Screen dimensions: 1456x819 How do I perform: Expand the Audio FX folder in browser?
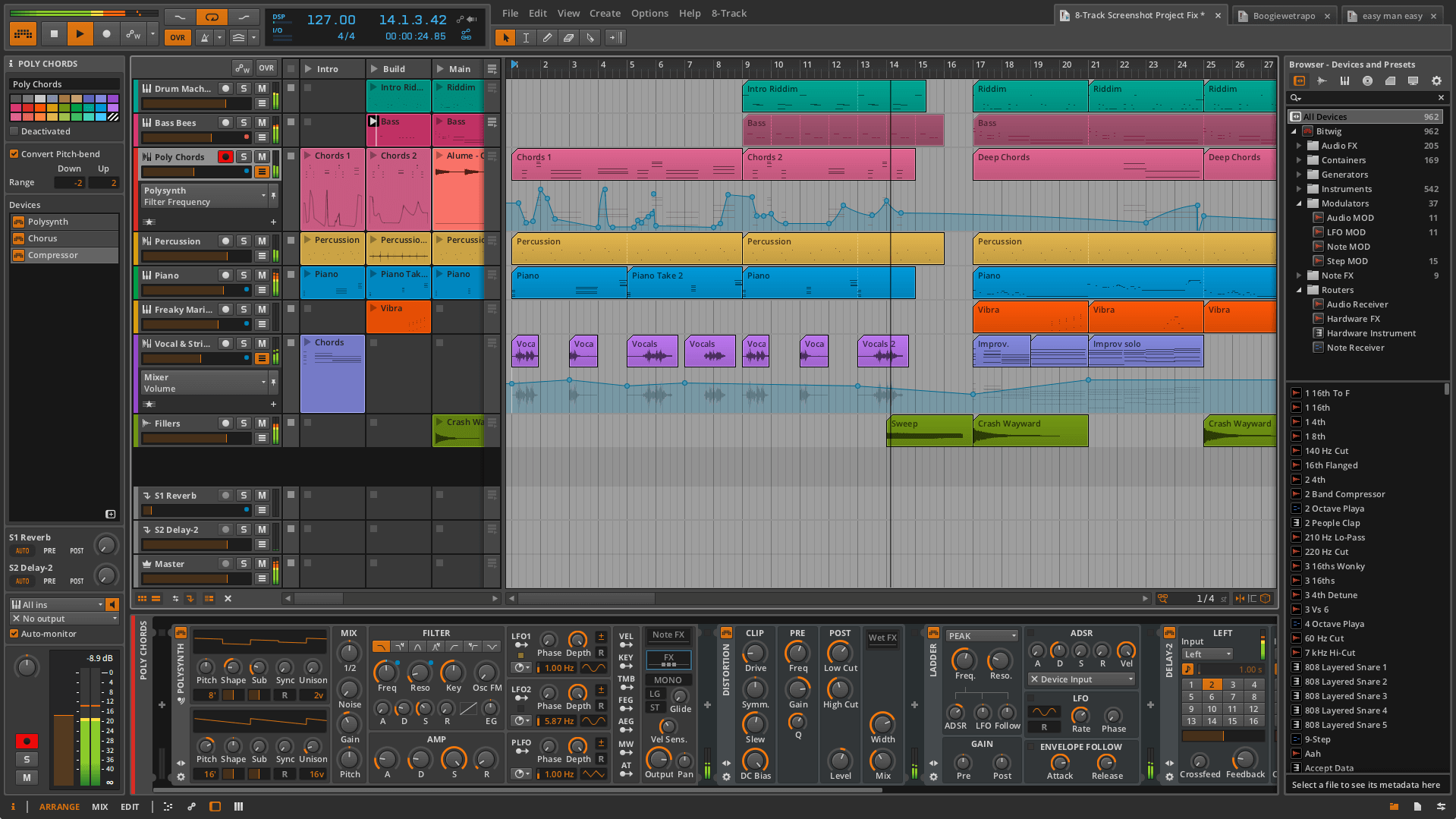pos(1299,146)
